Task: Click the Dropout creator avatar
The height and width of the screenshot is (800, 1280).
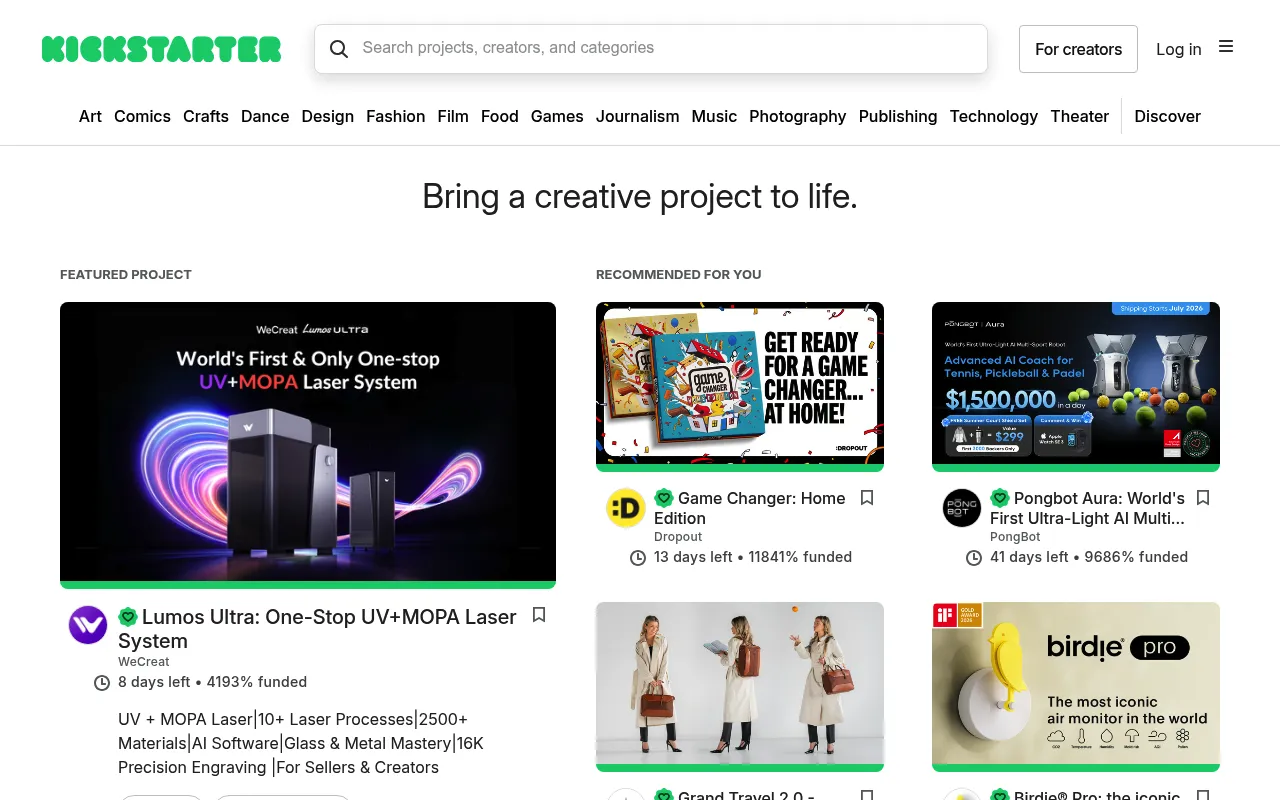Action: tap(626, 508)
